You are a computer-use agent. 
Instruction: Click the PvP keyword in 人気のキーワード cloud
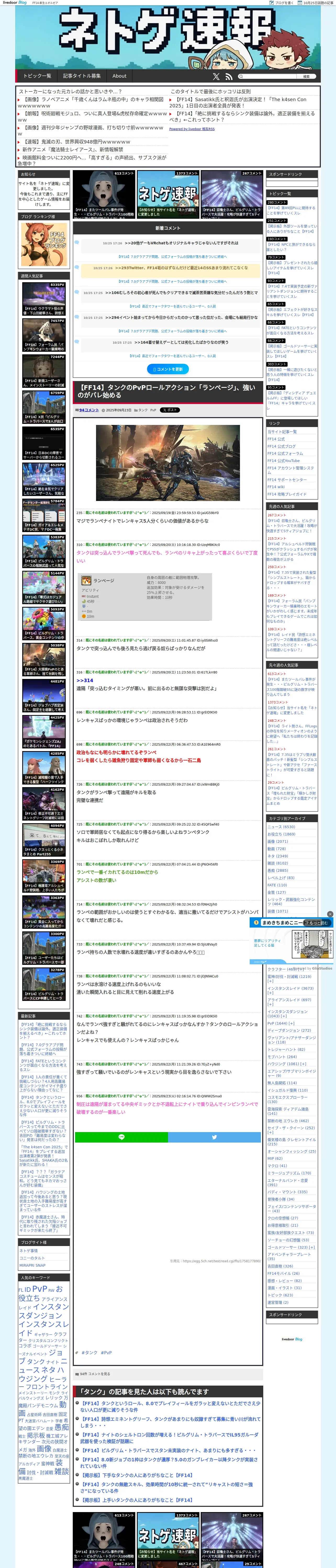tap(40, 1289)
